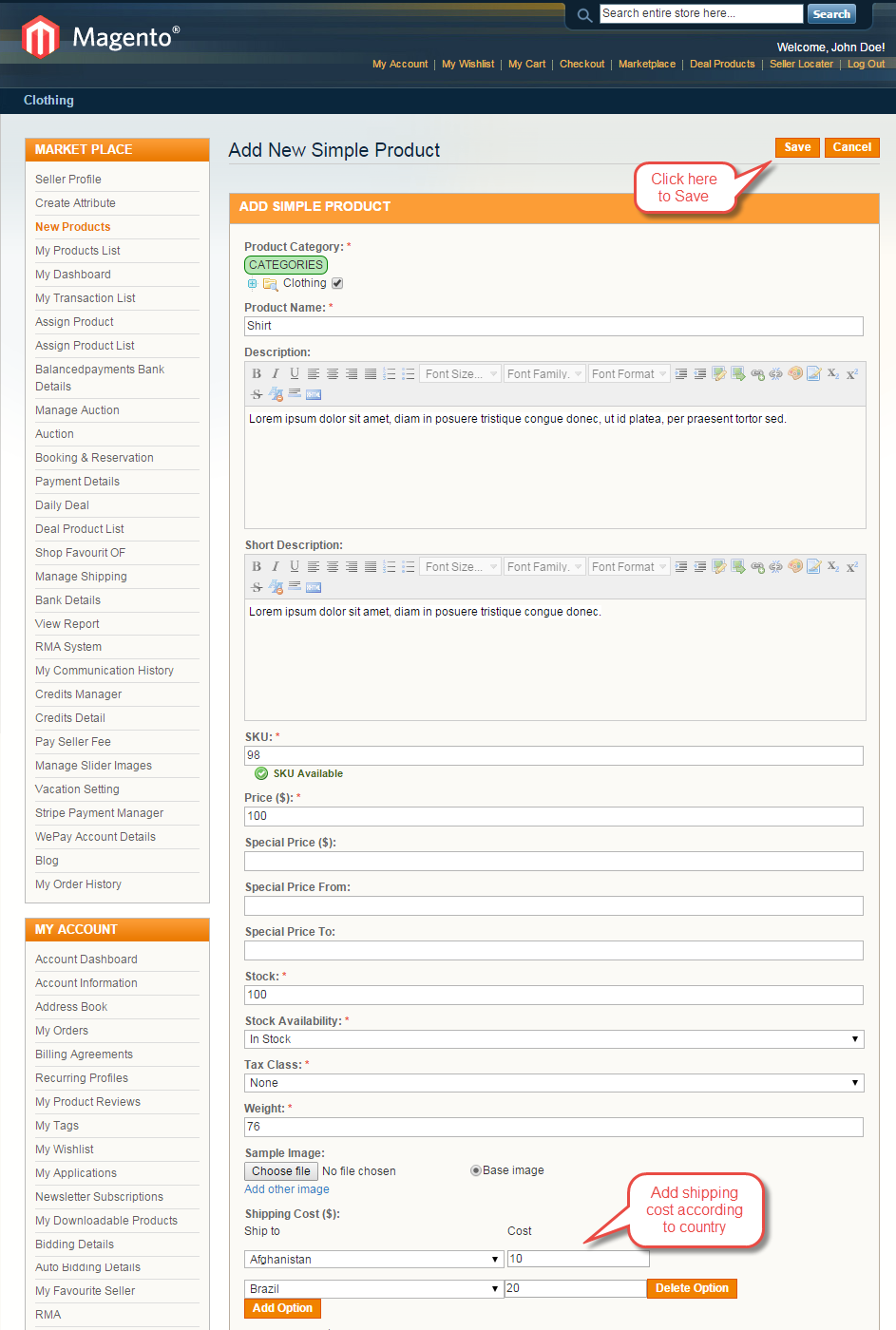Open the Clothing navigation menu
The height and width of the screenshot is (1330, 896).
coord(48,100)
